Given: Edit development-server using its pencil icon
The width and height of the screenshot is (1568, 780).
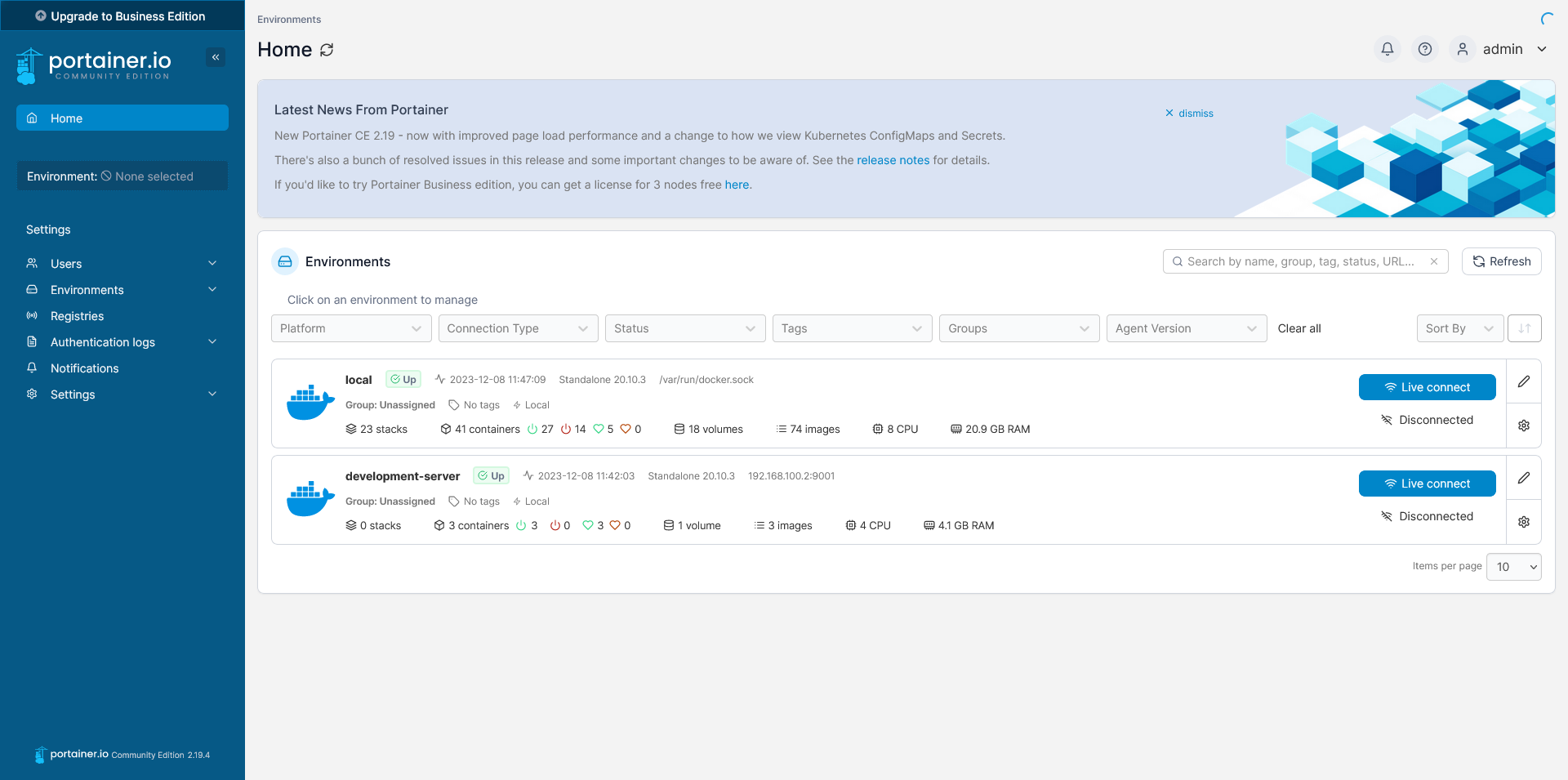Looking at the screenshot, I should pyautogui.click(x=1523, y=477).
